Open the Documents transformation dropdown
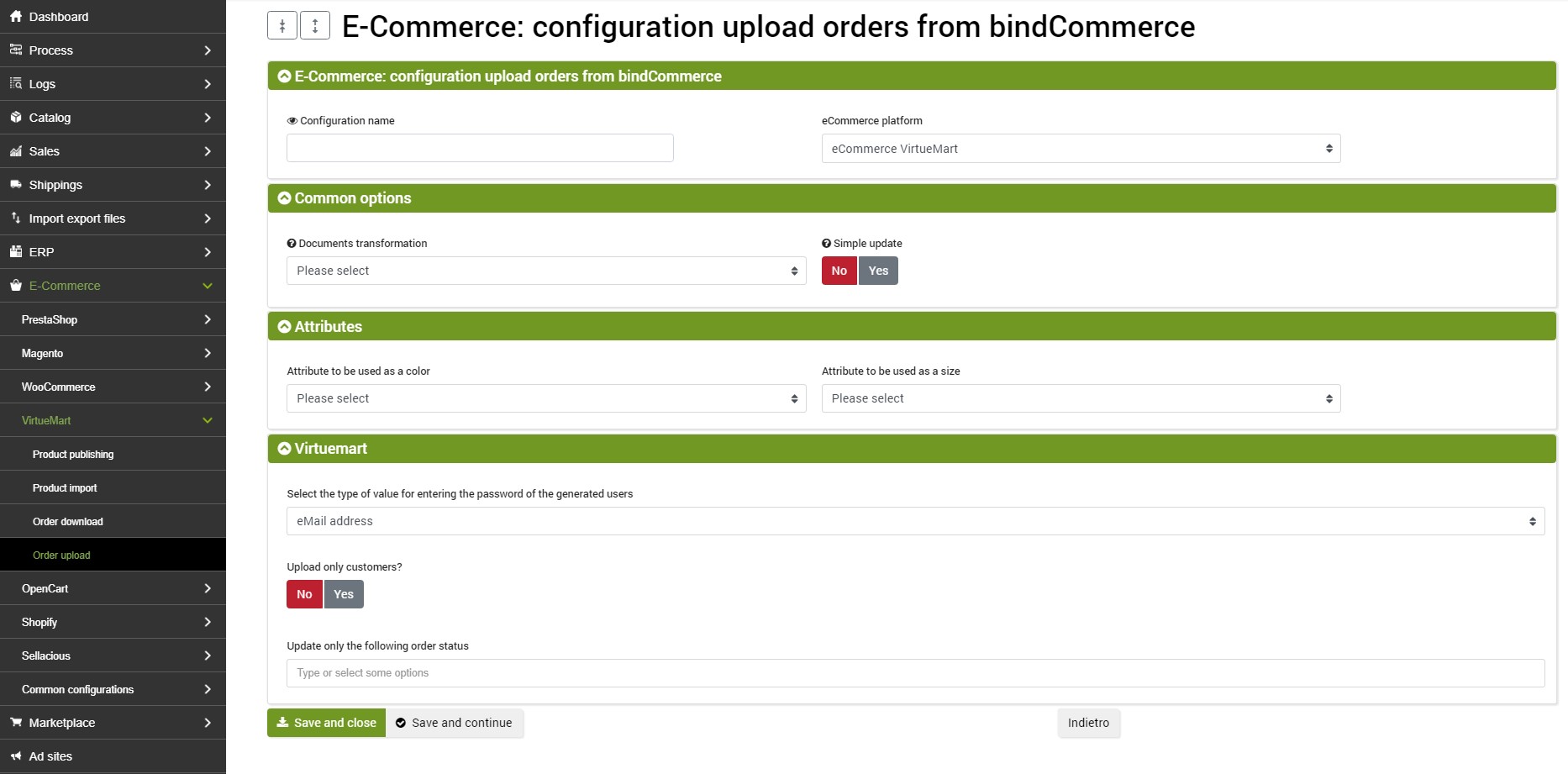 [x=546, y=271]
